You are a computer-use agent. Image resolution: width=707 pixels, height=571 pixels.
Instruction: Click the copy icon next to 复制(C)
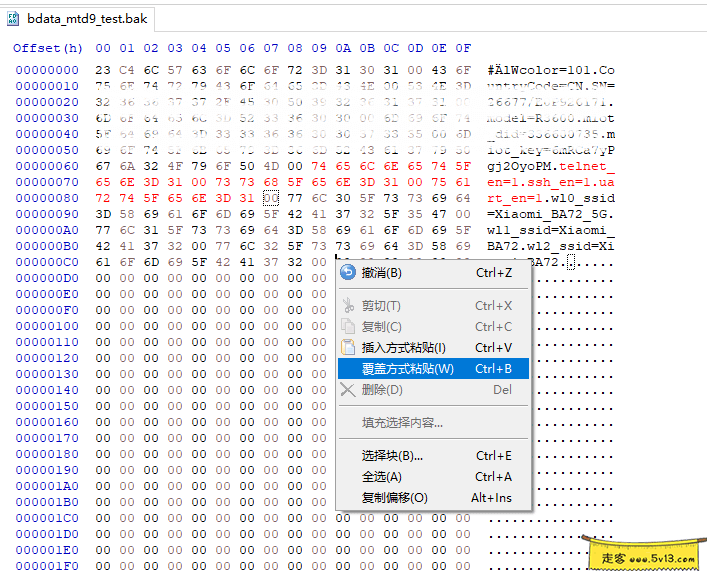pyautogui.click(x=348, y=326)
